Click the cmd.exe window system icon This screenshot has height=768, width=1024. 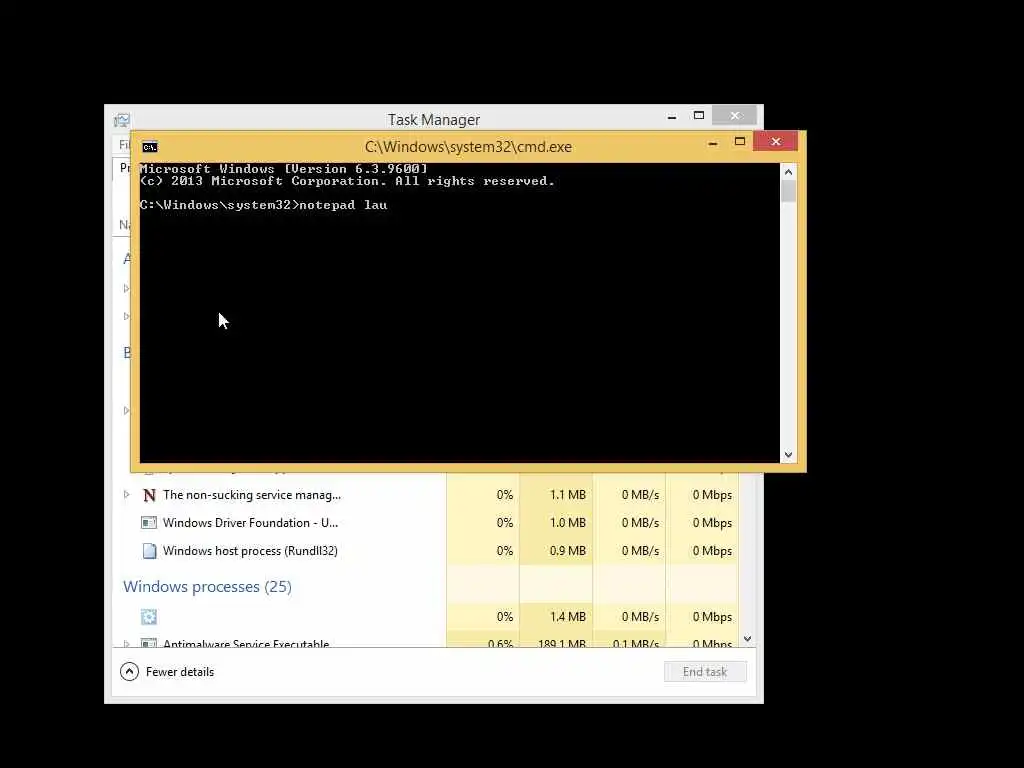click(x=150, y=147)
